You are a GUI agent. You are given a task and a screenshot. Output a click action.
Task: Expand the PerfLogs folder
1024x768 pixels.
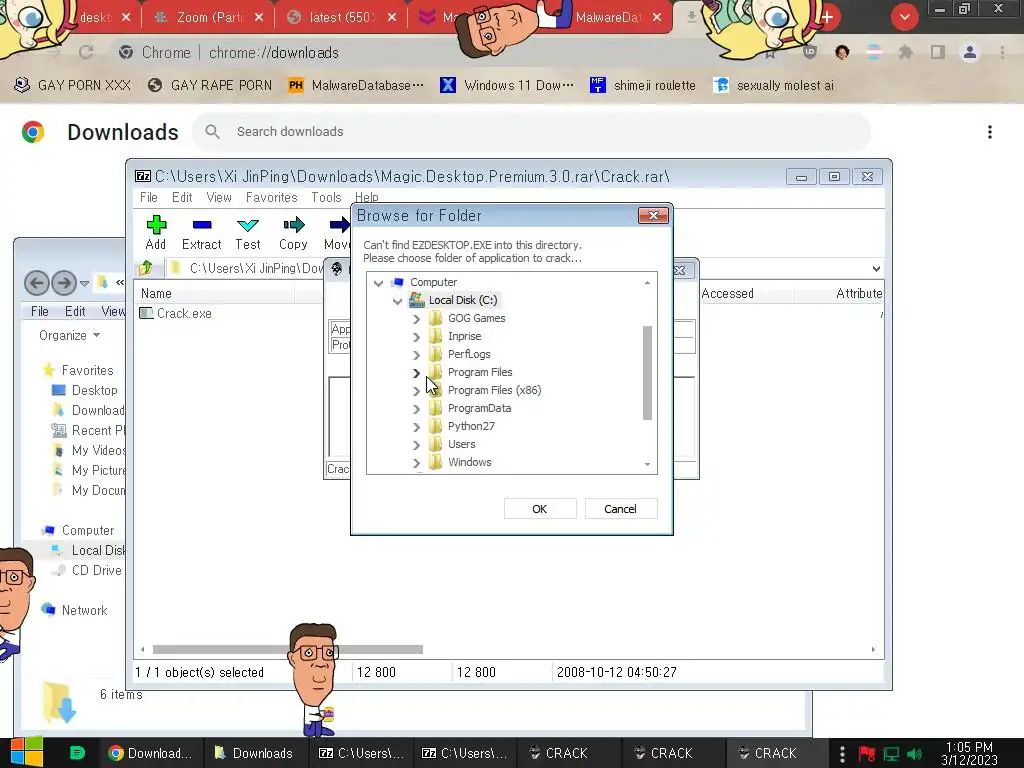pos(416,355)
